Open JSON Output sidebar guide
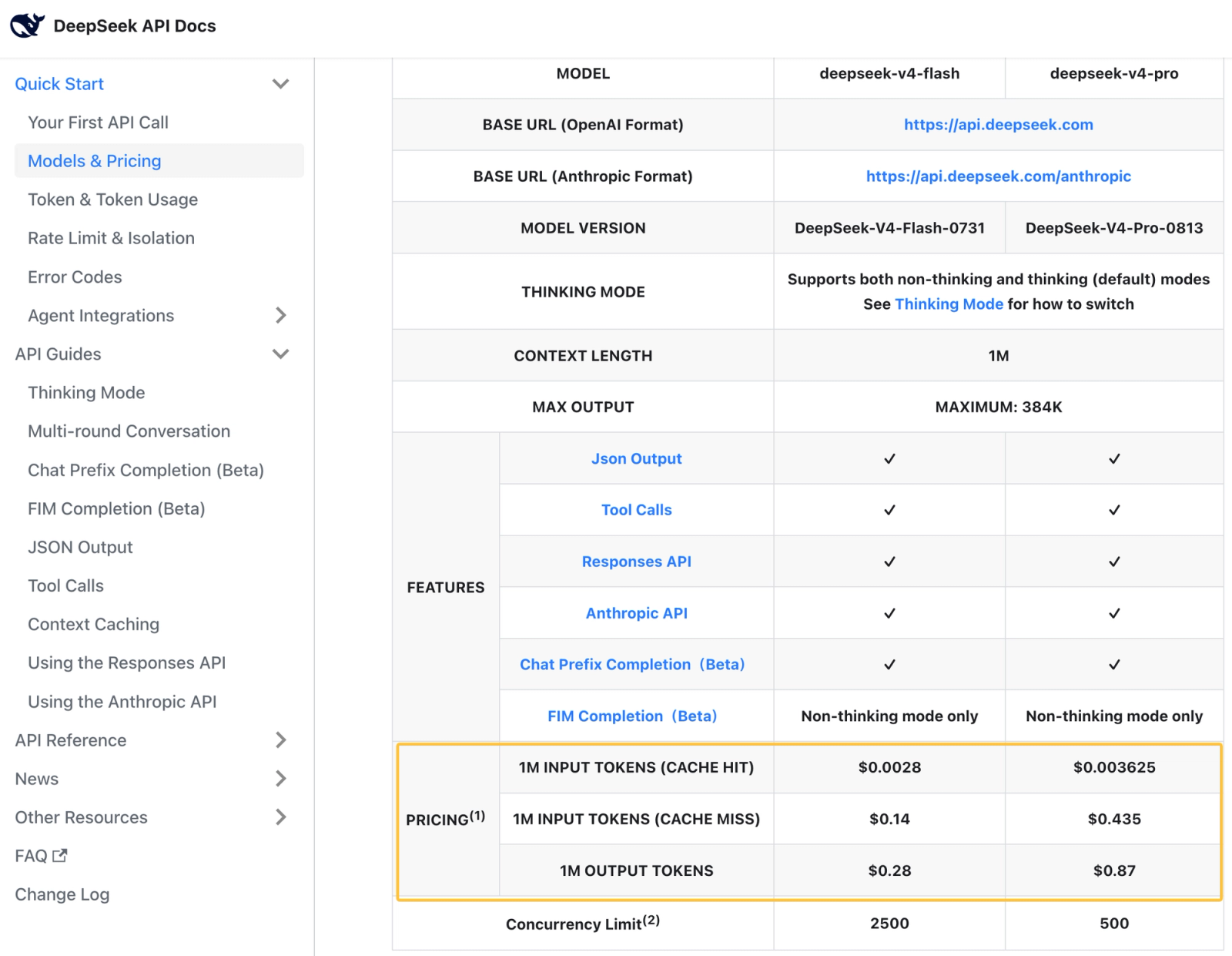Image resolution: width=1232 pixels, height=956 pixels. point(80,547)
